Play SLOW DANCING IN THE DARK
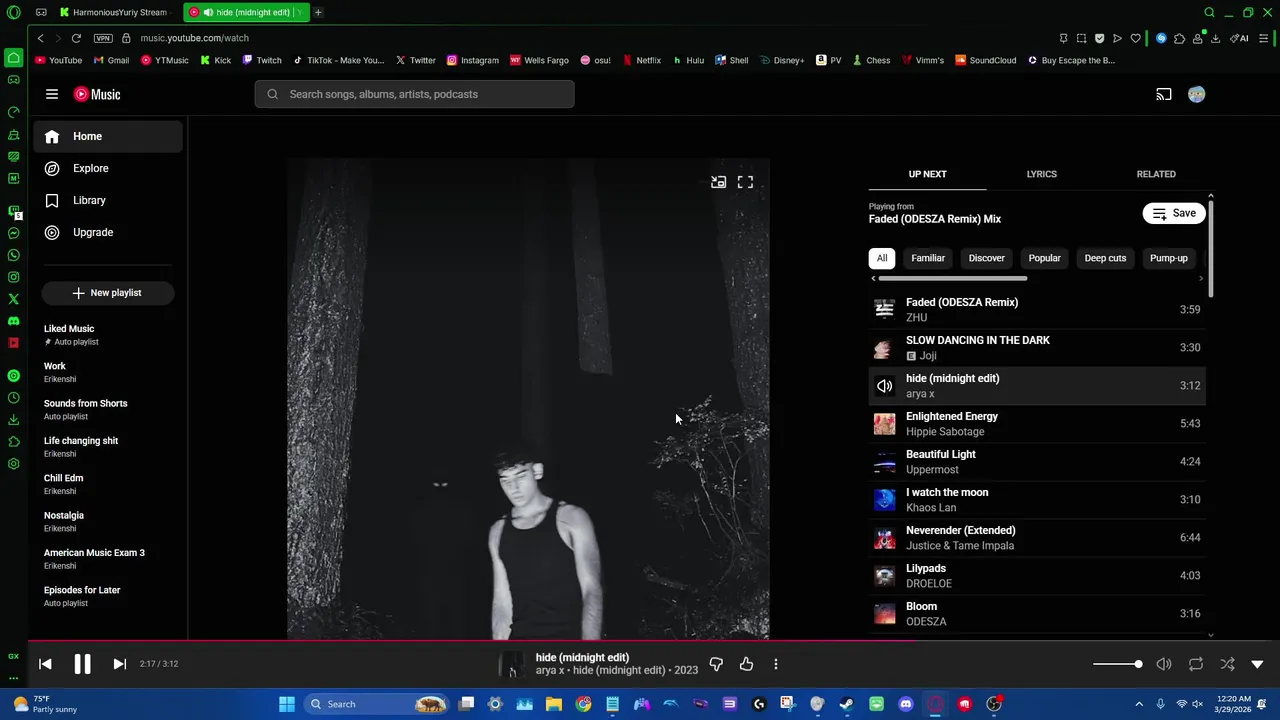This screenshot has width=1280, height=720. click(x=1037, y=347)
